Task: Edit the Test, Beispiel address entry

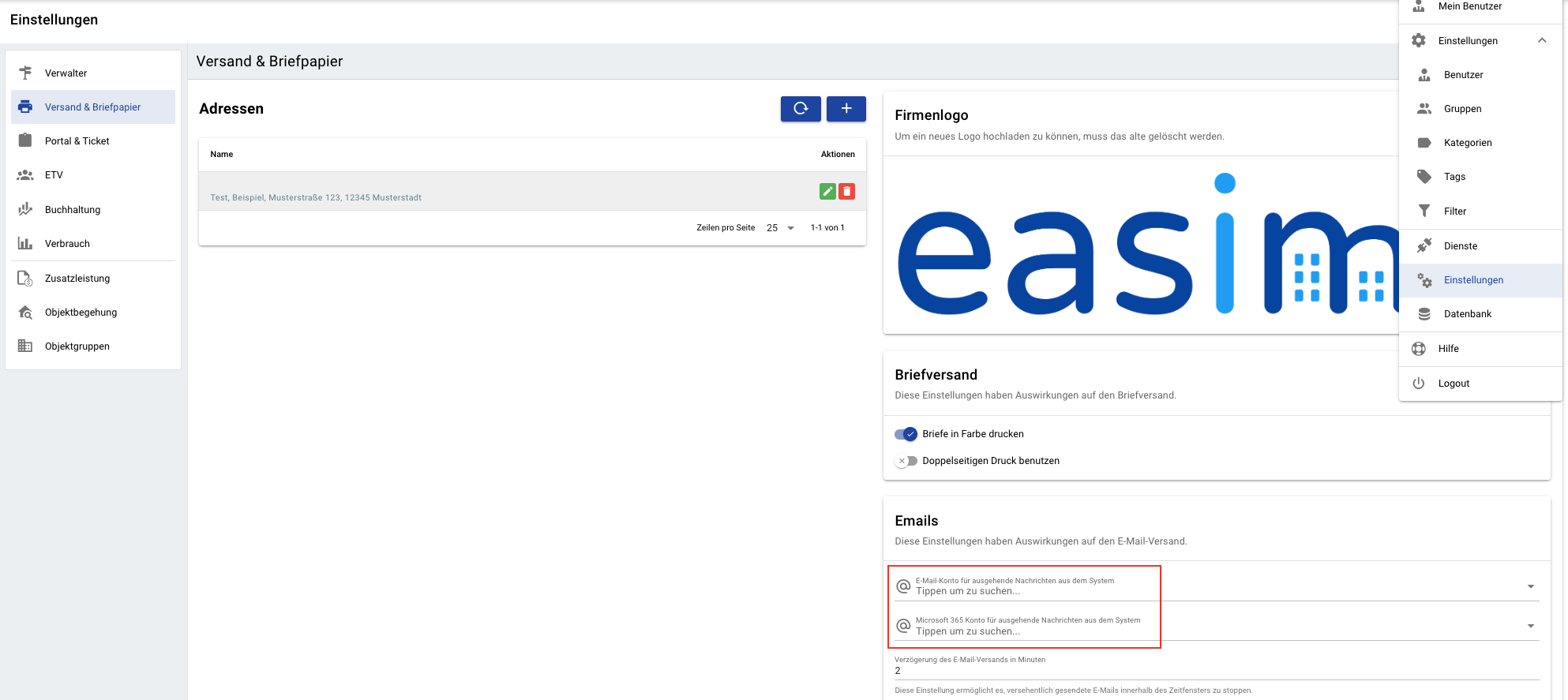Action: coord(827,191)
